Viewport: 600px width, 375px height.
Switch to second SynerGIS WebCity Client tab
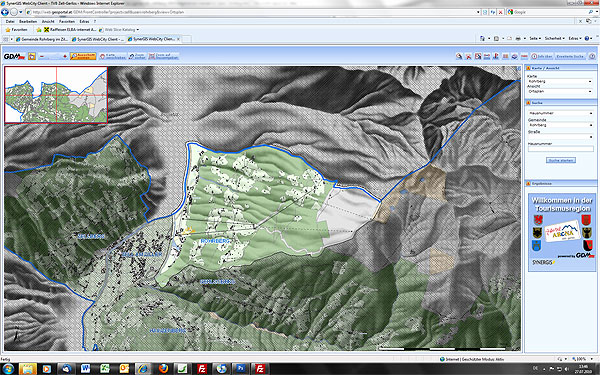(x=98, y=39)
